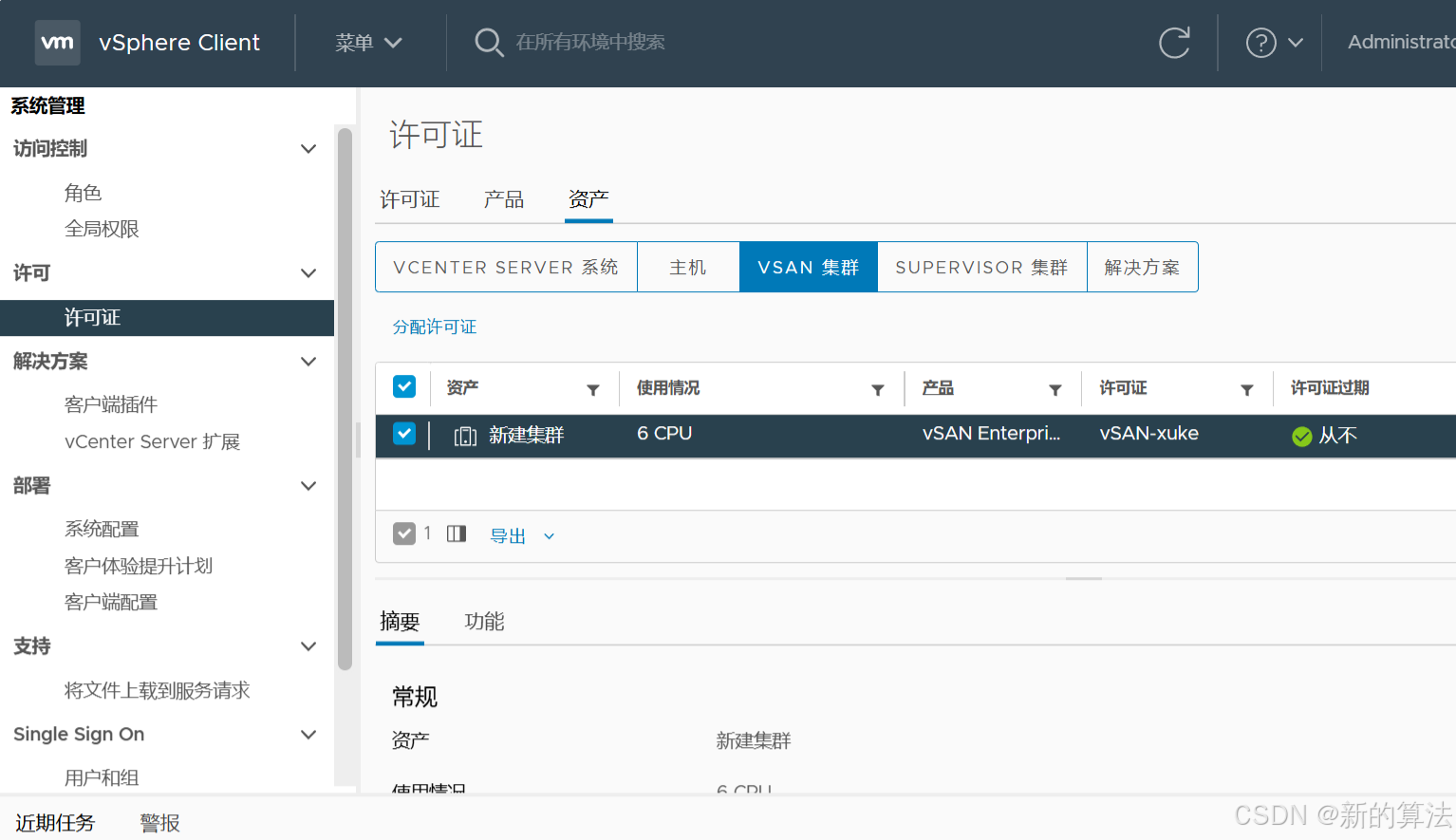Refresh the vSphere Client page
Image resolution: width=1456 pixels, height=840 pixels.
1174,43
